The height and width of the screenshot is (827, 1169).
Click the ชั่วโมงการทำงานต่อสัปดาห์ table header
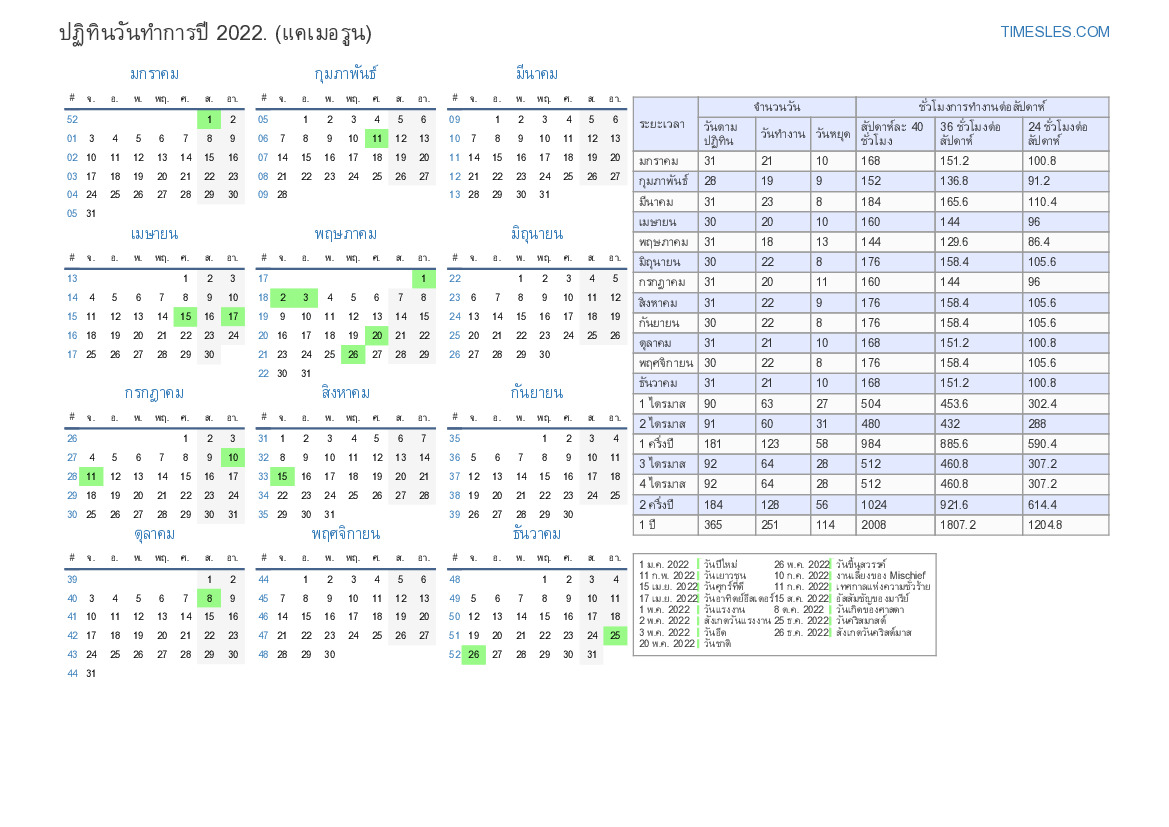coord(982,107)
